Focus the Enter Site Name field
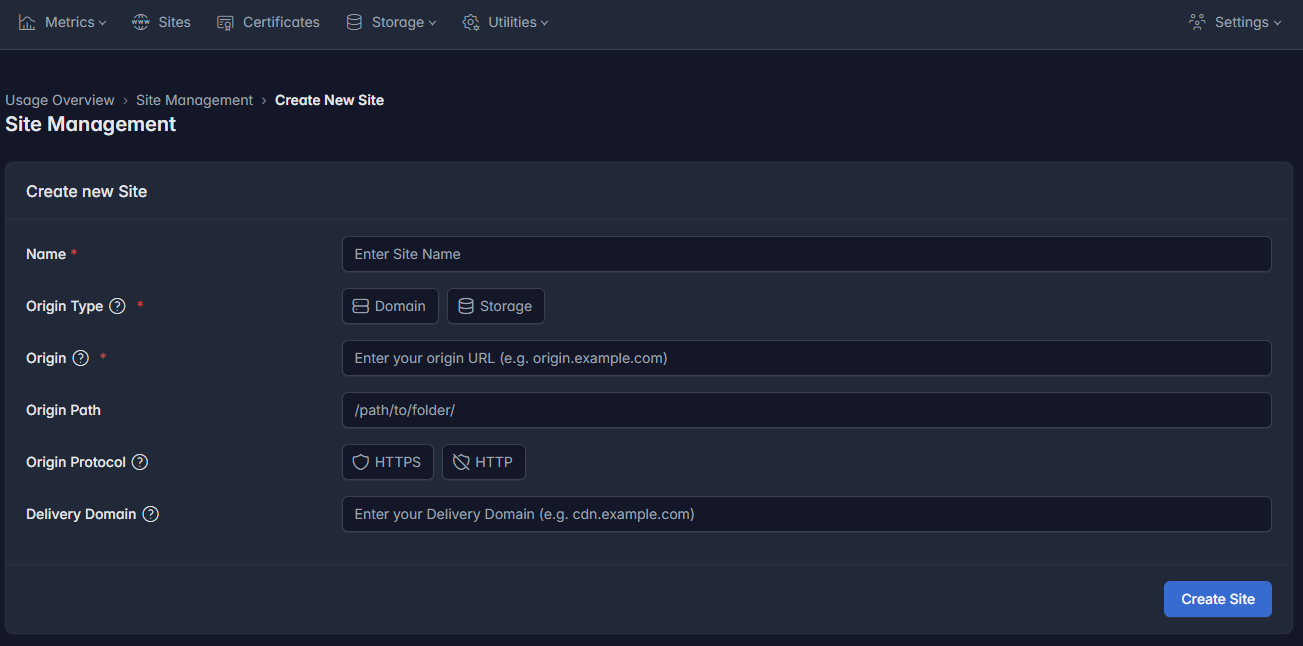Viewport: 1303px width, 646px height. [x=807, y=254]
